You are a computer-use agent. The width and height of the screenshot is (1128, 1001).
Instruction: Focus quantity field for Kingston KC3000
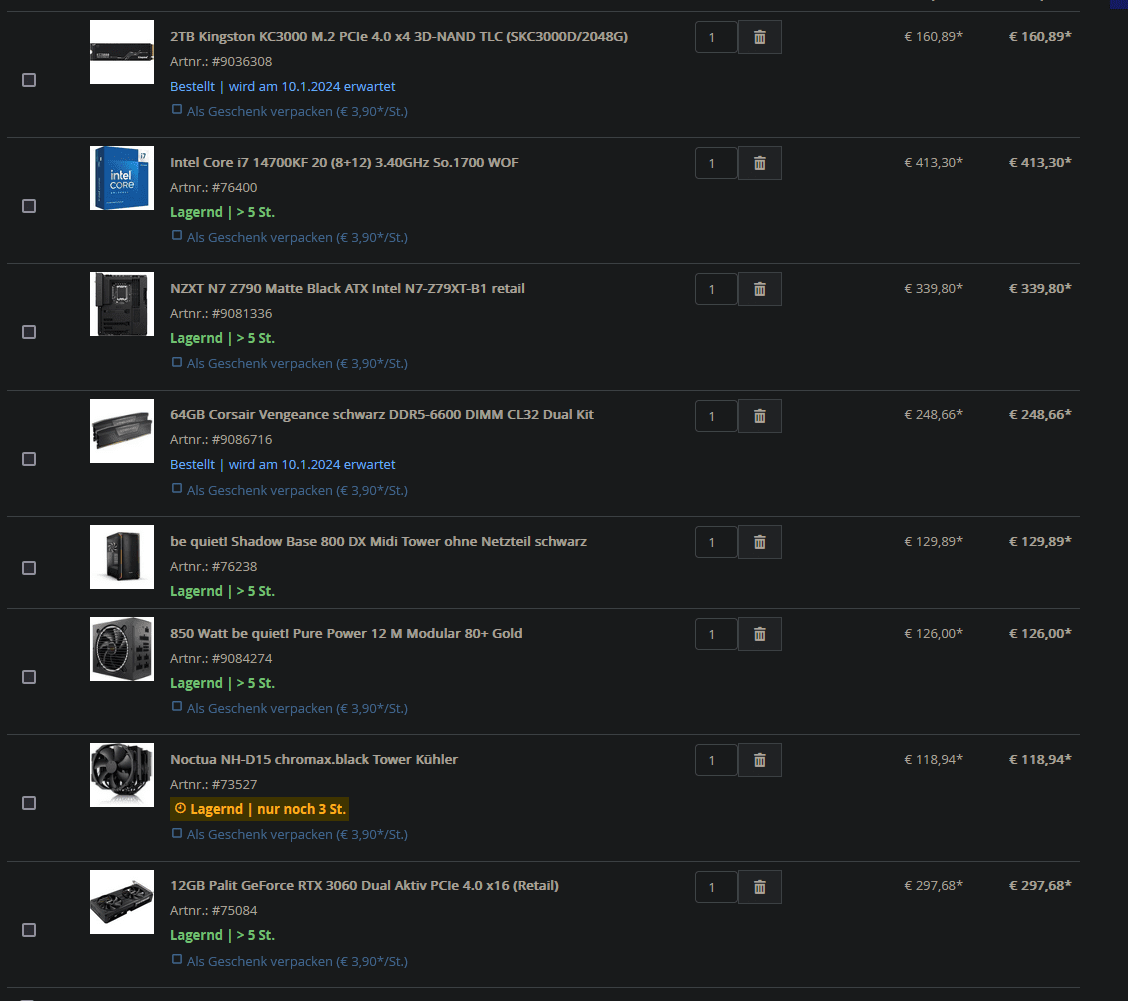point(716,37)
